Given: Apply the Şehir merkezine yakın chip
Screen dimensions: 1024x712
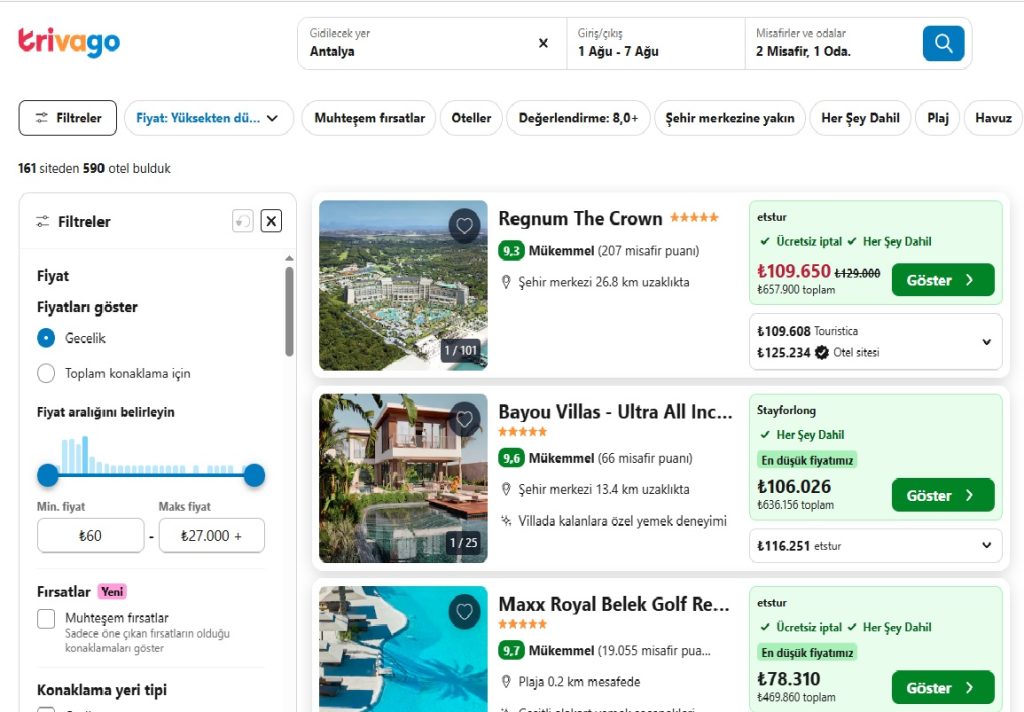Looking at the screenshot, I should pyautogui.click(x=730, y=118).
